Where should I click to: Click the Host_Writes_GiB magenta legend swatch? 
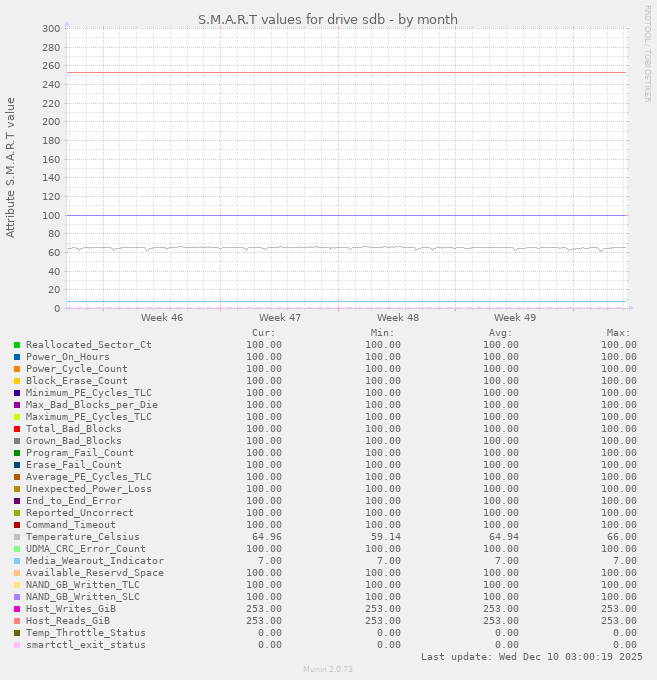[x=17, y=609]
